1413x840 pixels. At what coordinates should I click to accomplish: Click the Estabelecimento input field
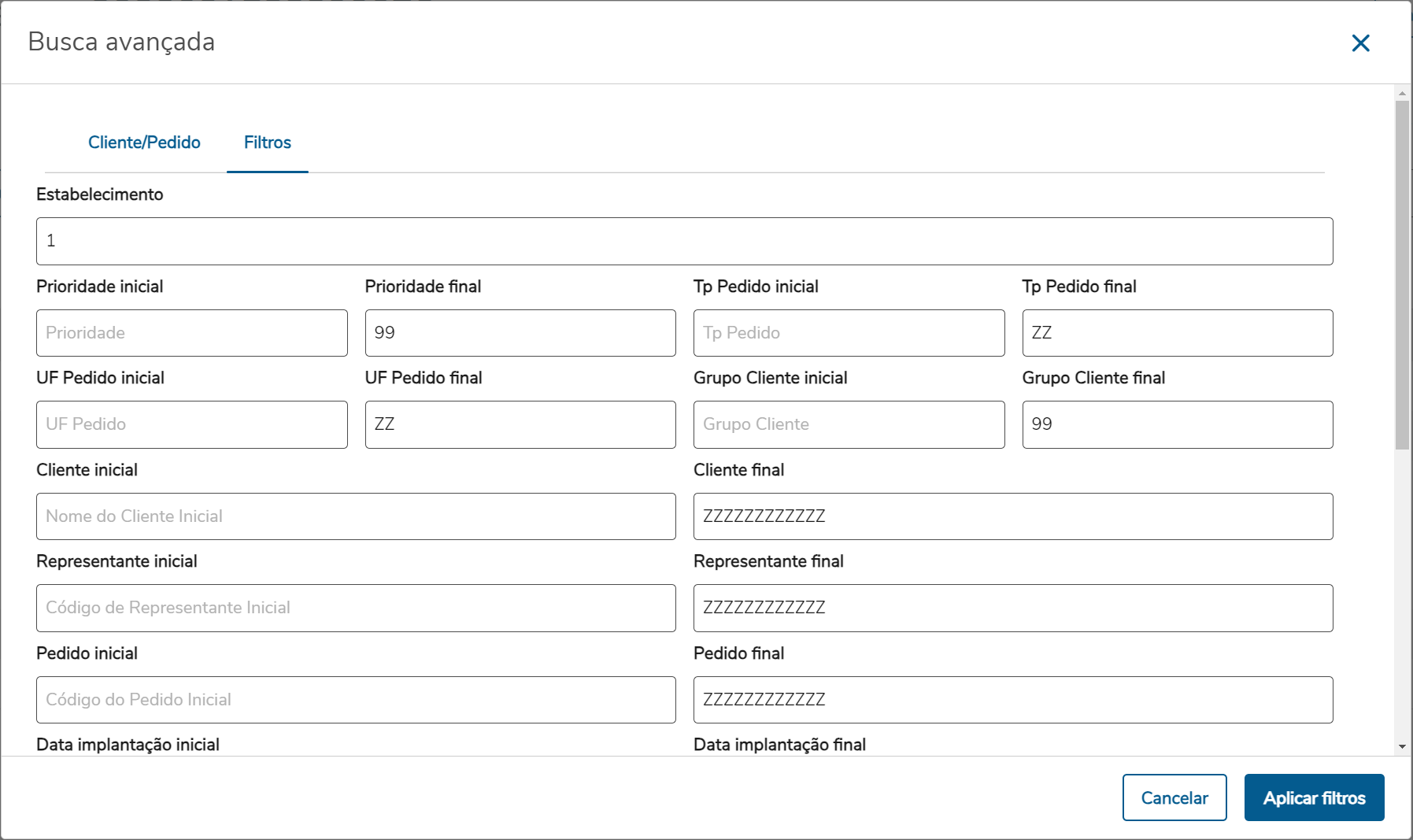[x=684, y=241]
